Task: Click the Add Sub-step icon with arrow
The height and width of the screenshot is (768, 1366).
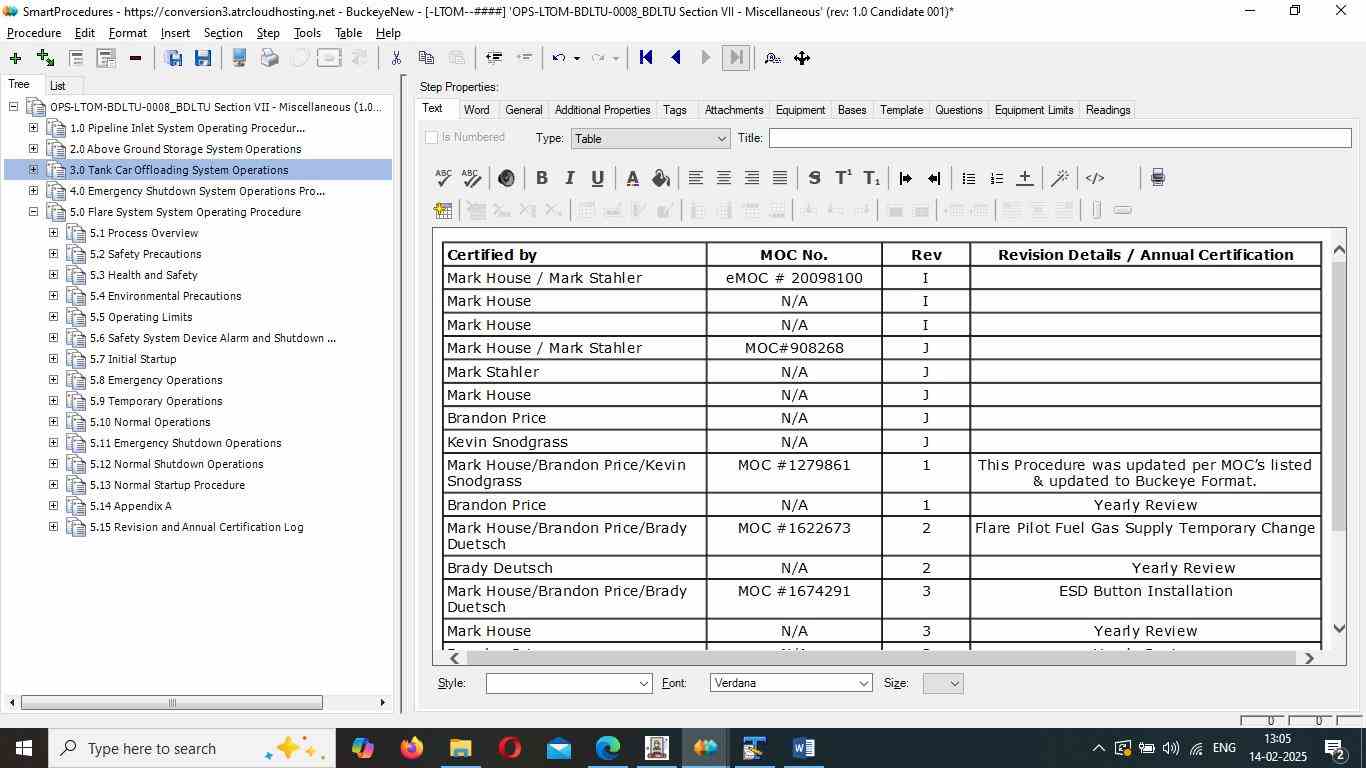Action: (x=45, y=58)
